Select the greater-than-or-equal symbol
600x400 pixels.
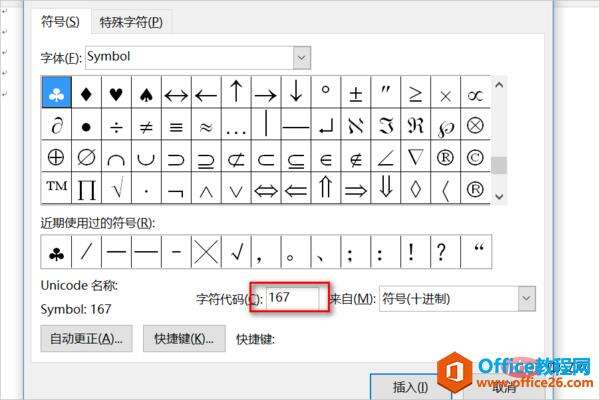pos(416,93)
